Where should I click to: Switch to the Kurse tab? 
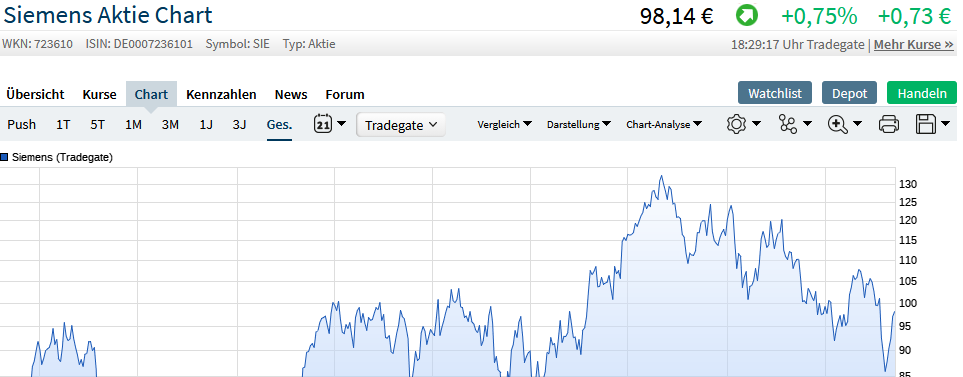pos(99,94)
